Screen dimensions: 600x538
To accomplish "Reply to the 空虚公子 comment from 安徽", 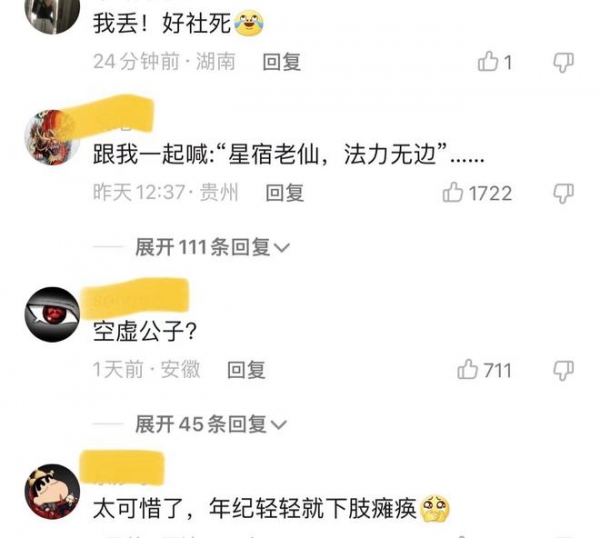I will point(246,370).
